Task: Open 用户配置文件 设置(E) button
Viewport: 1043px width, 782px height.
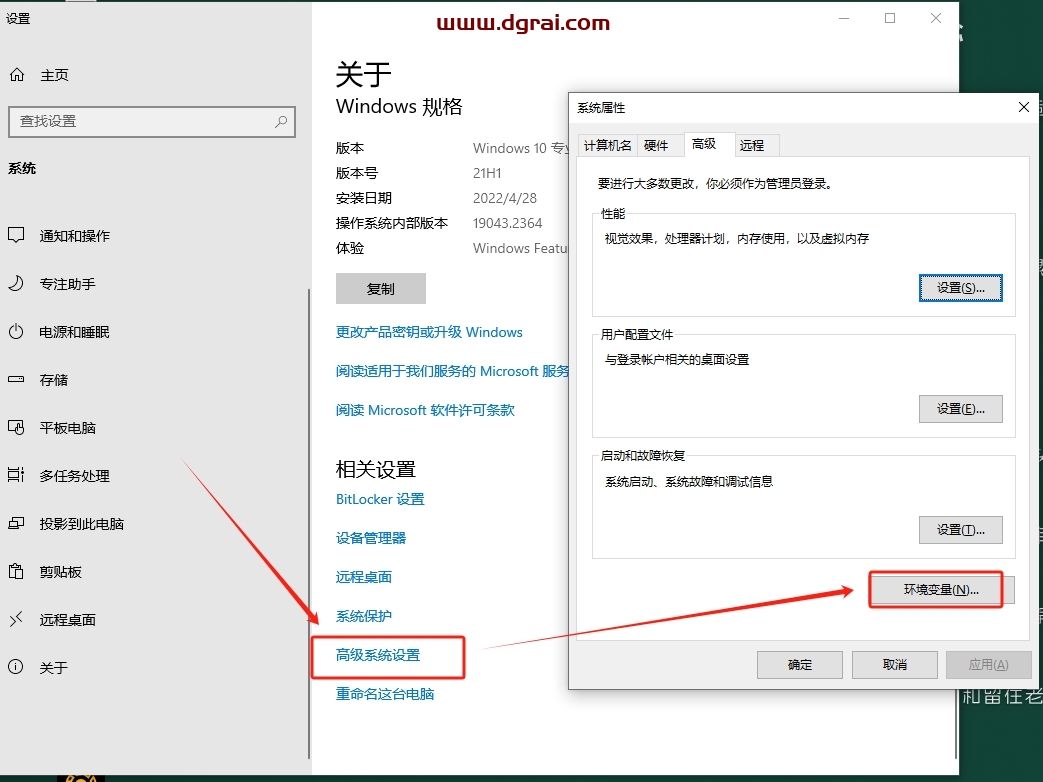Action: pyautogui.click(x=961, y=409)
